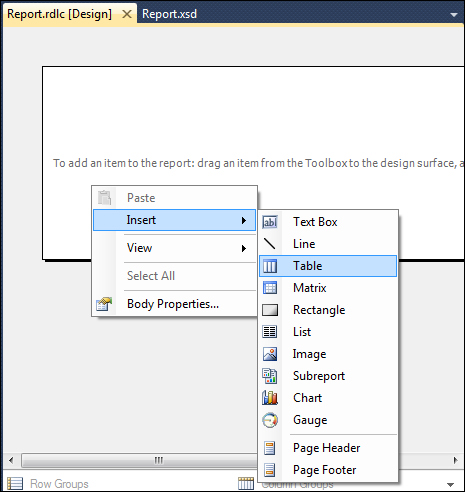Switch to the Report.xsd tab

pos(169,14)
